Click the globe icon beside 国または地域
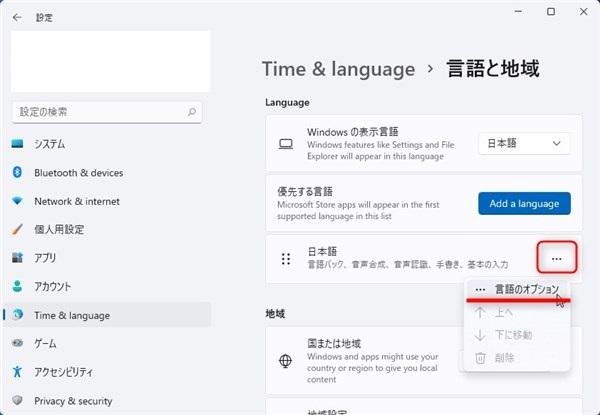The image size is (600, 415). click(285, 361)
